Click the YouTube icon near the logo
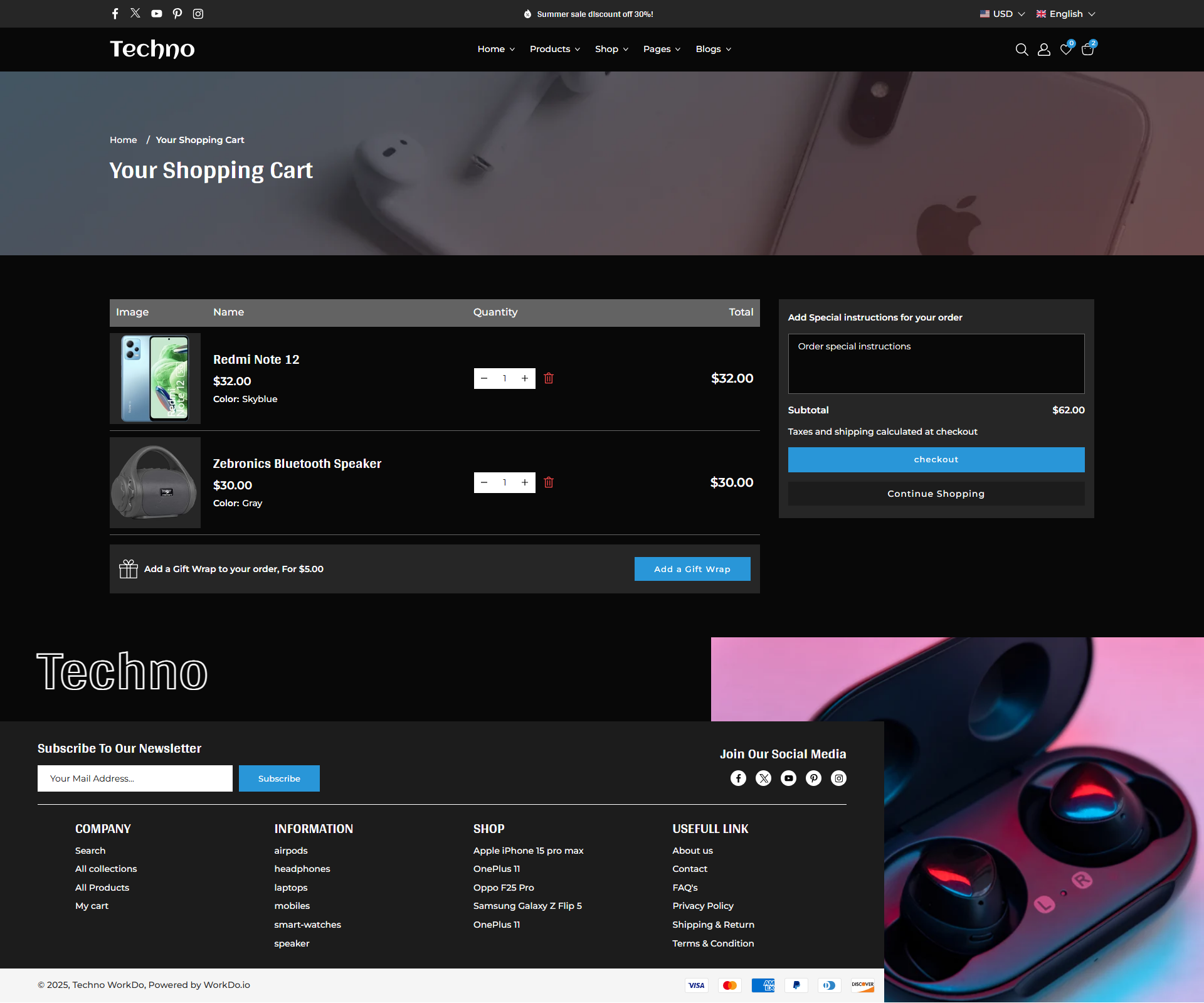The width and height of the screenshot is (1204, 1003). click(156, 13)
